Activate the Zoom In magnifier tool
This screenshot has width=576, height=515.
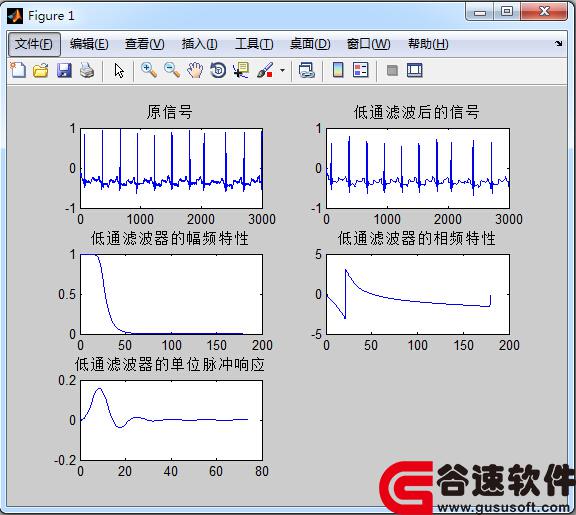[149, 70]
